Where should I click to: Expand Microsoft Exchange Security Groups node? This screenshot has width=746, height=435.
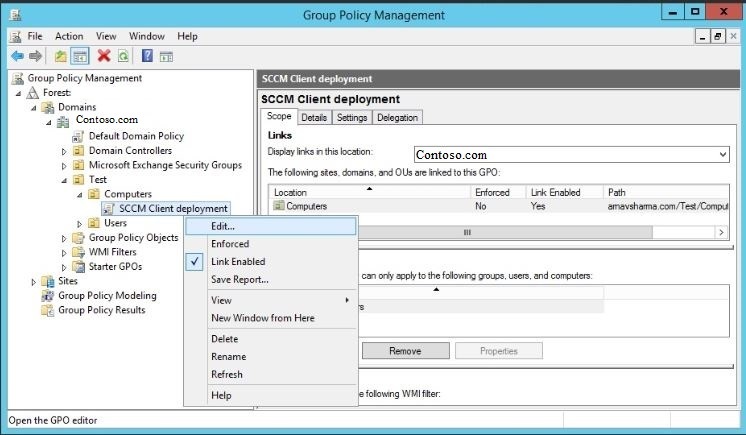[x=64, y=166]
